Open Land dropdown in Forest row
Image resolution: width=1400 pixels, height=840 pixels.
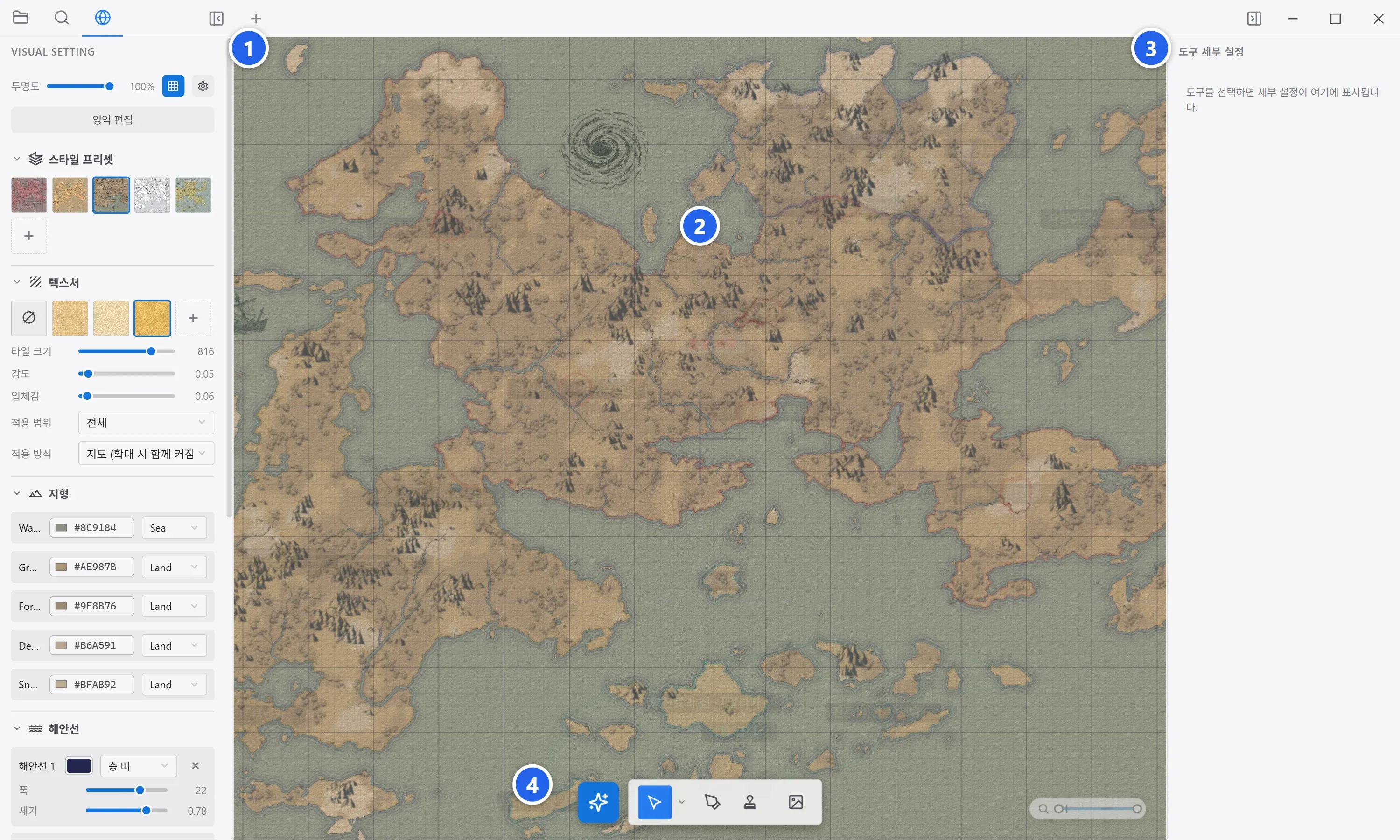pyautogui.click(x=174, y=606)
